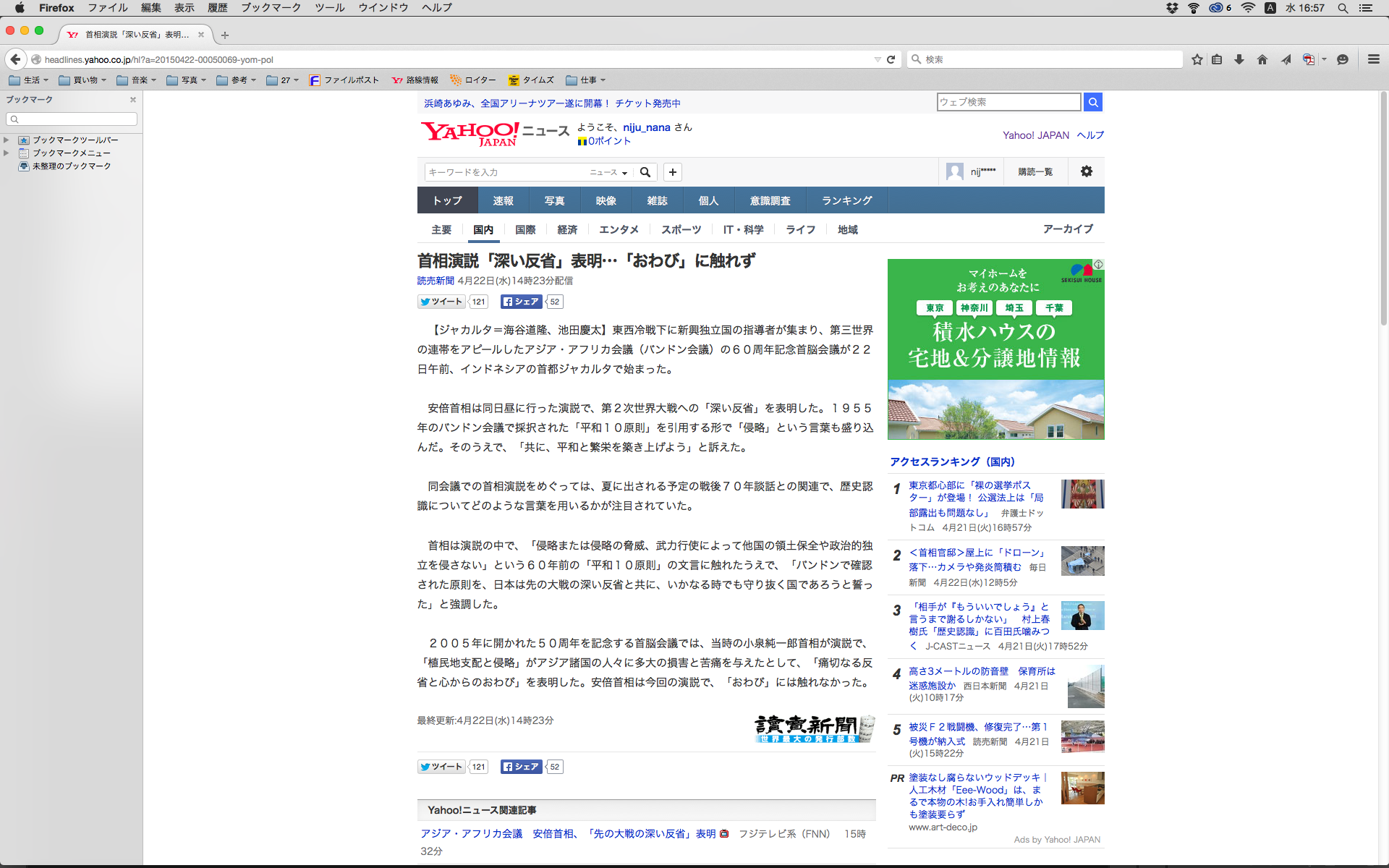Click the Yahoo settings gear icon
The image size is (1389, 868).
tap(1086, 171)
